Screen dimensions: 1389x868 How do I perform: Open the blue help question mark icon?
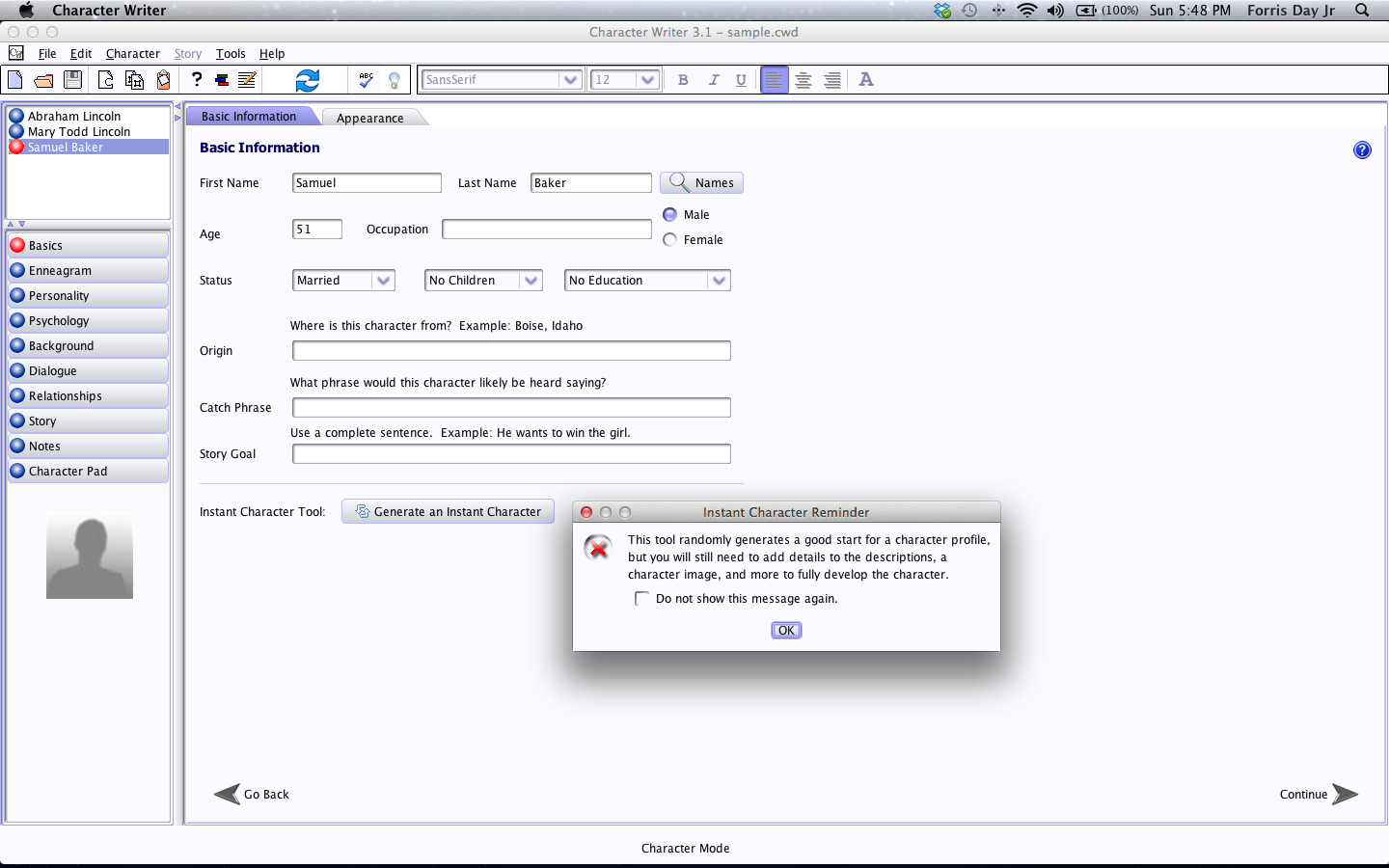[x=1362, y=149]
